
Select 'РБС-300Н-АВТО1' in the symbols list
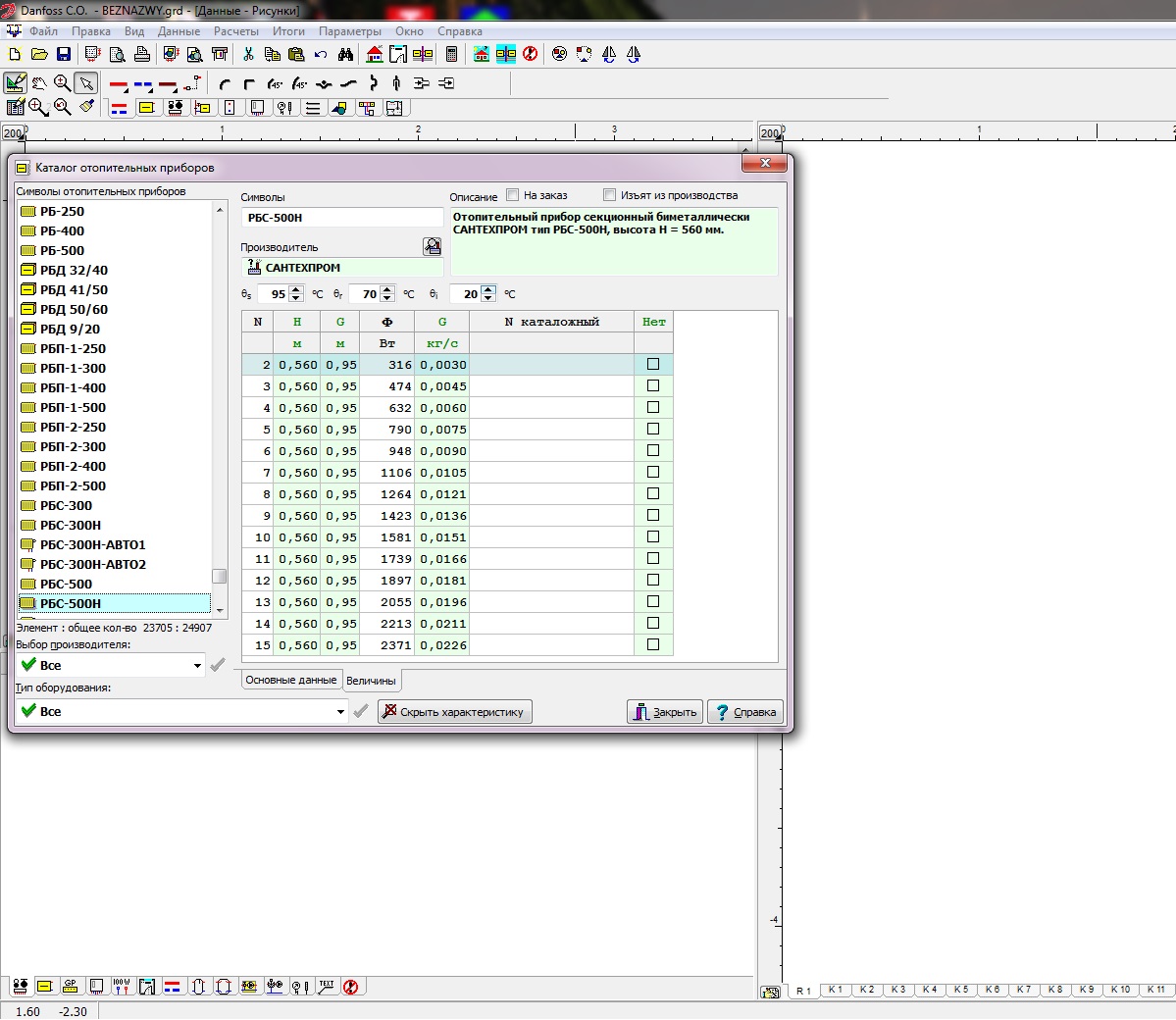point(92,544)
